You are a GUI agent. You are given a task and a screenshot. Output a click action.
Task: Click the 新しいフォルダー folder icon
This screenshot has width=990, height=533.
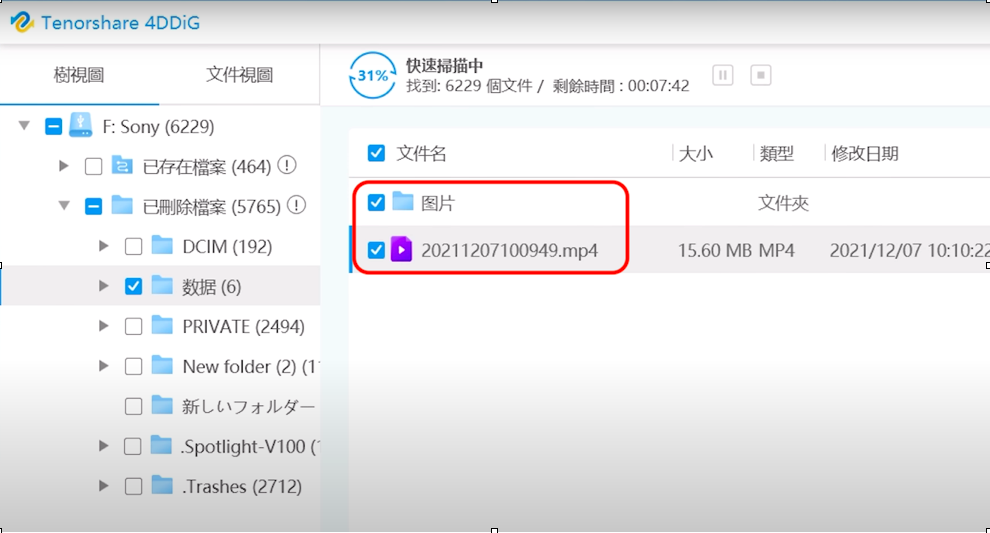coord(162,405)
